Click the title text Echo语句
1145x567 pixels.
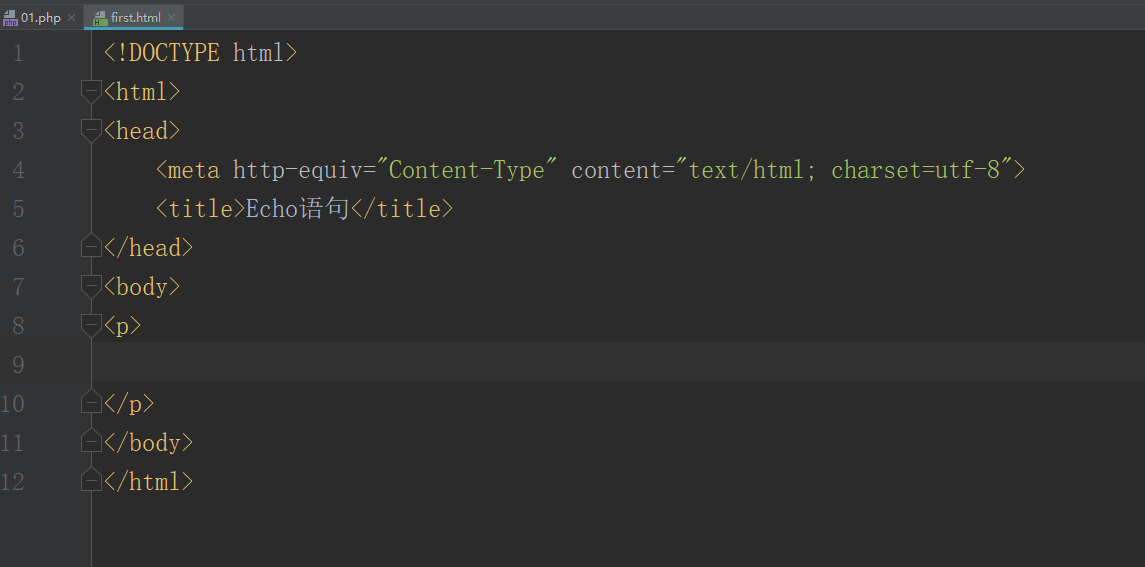(297, 209)
